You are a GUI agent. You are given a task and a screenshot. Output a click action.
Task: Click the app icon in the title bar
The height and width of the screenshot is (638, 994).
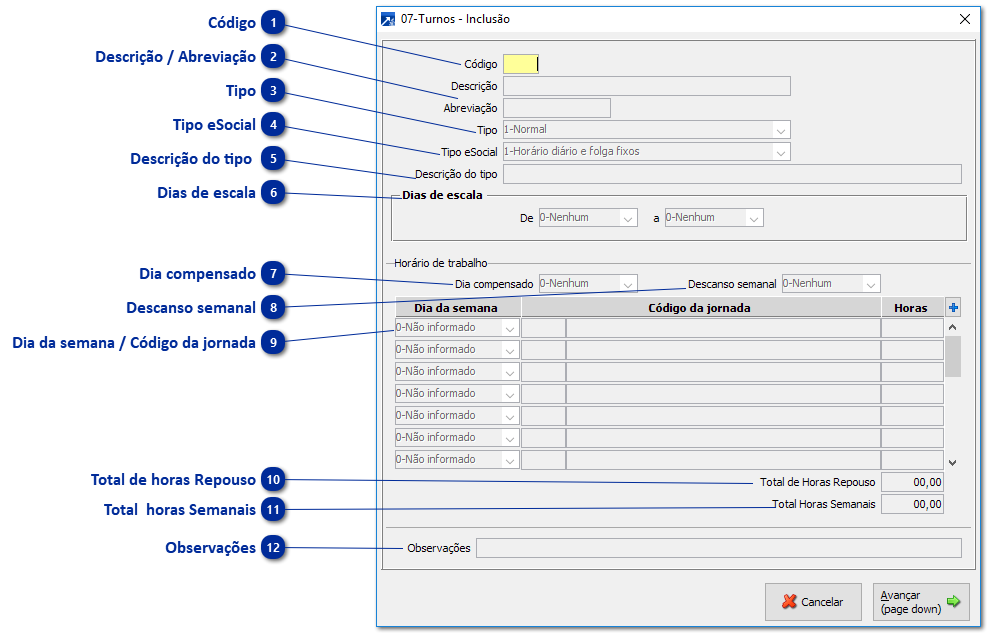pos(387,19)
